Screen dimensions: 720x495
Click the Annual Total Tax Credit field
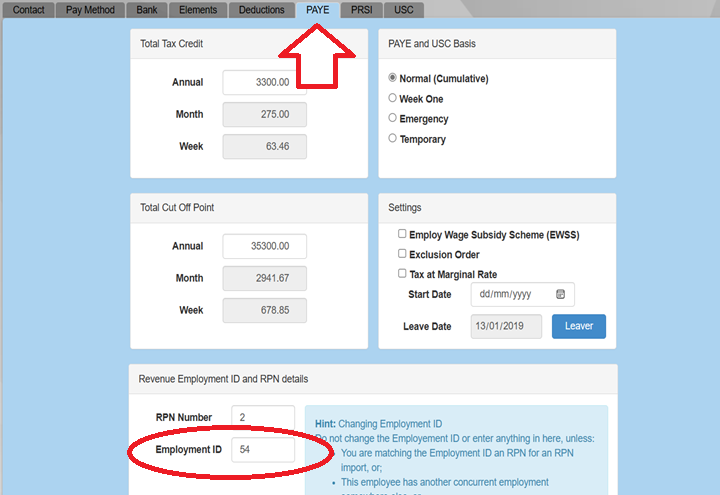click(x=264, y=83)
